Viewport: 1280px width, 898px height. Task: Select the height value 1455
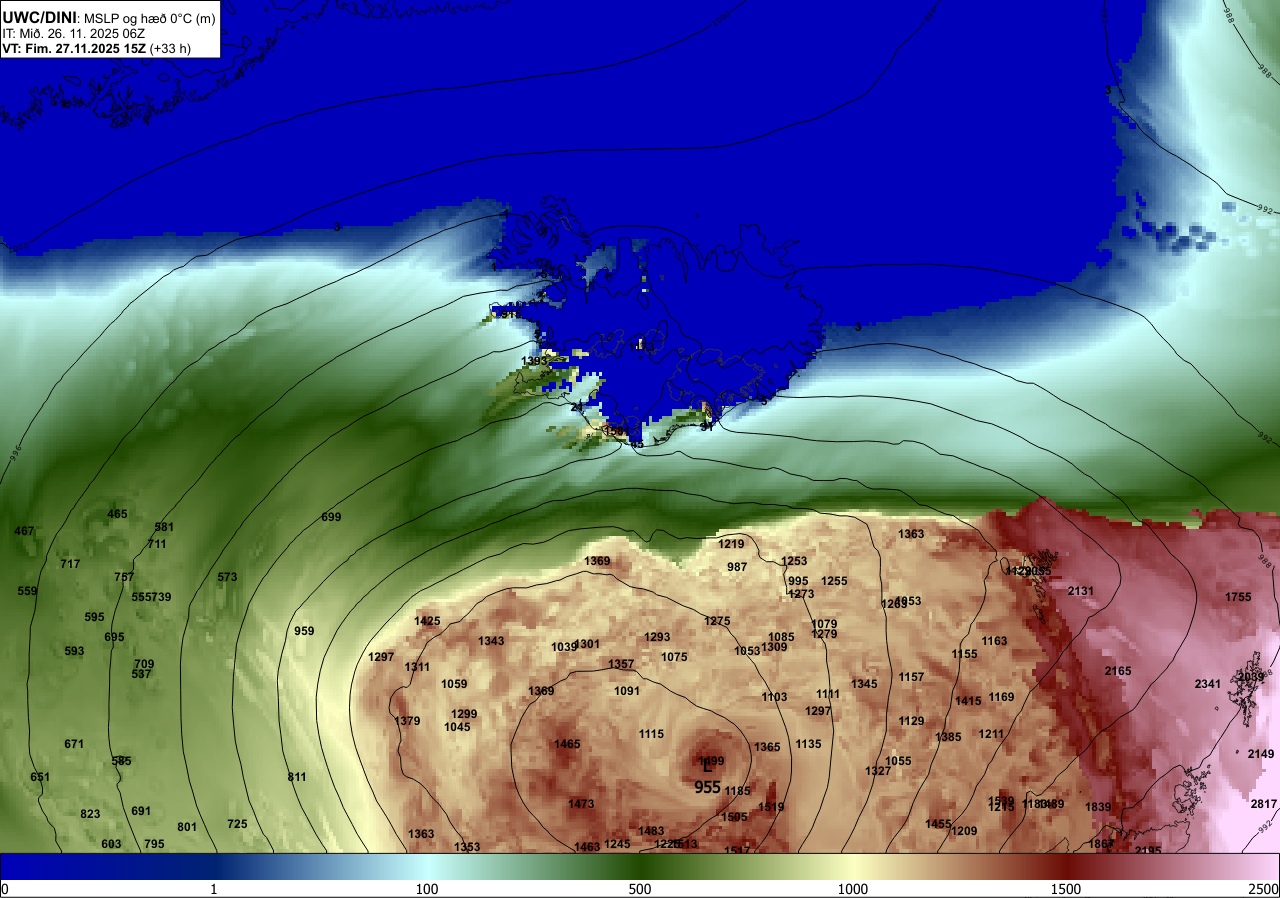click(x=938, y=824)
